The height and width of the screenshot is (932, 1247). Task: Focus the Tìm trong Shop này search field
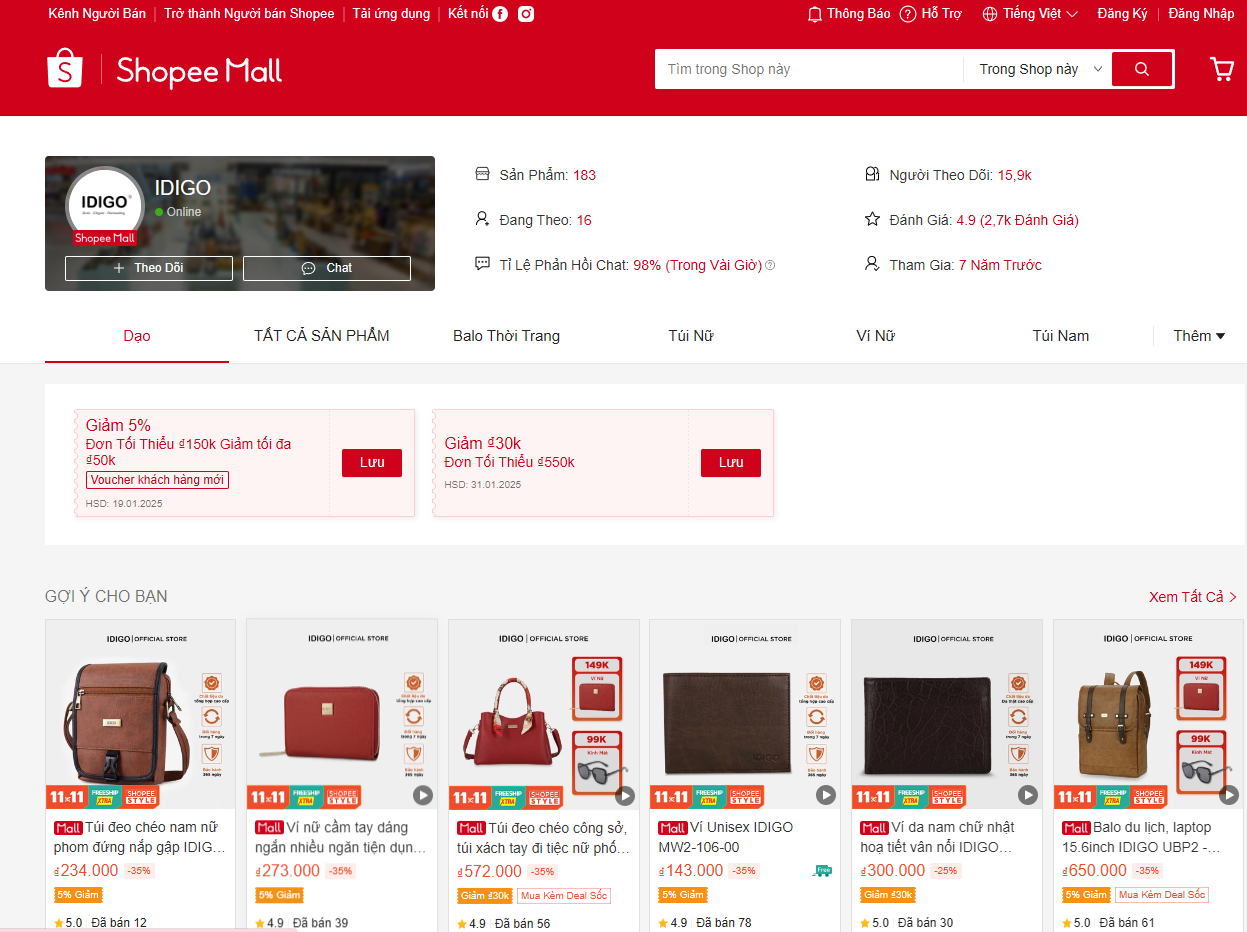[x=810, y=69]
